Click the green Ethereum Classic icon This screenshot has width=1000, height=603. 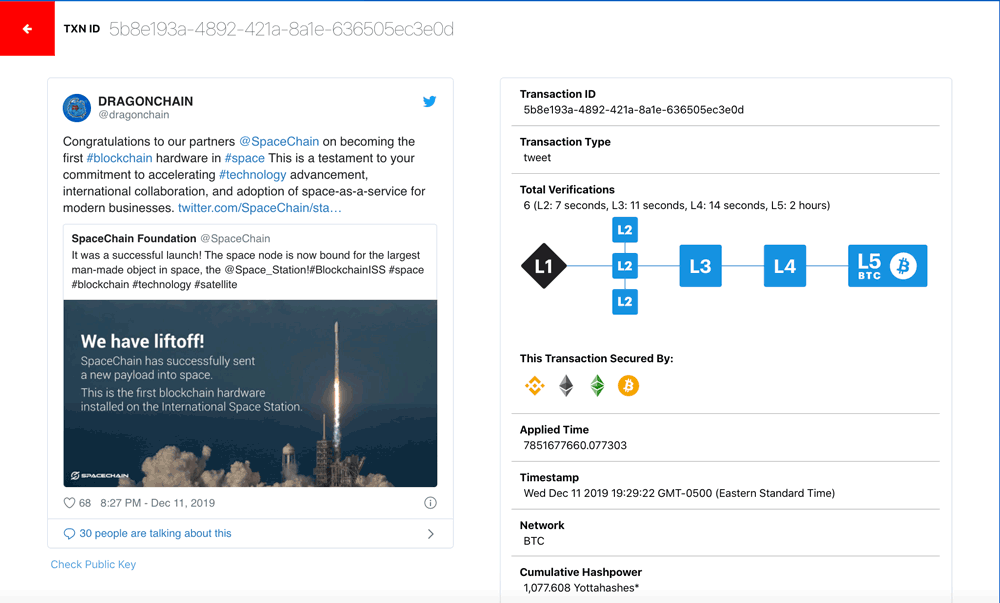(597, 386)
